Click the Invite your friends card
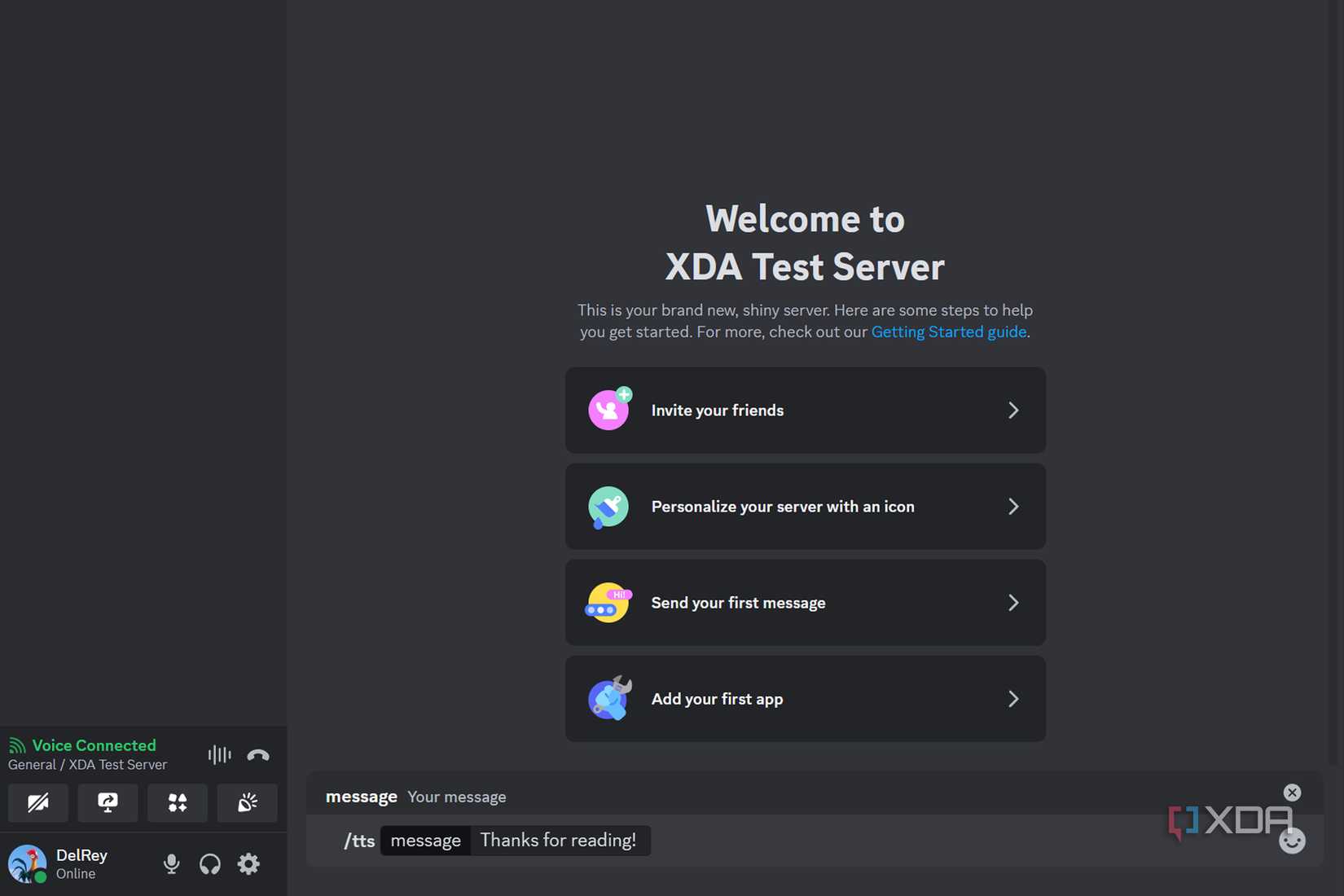1344x896 pixels. click(806, 410)
